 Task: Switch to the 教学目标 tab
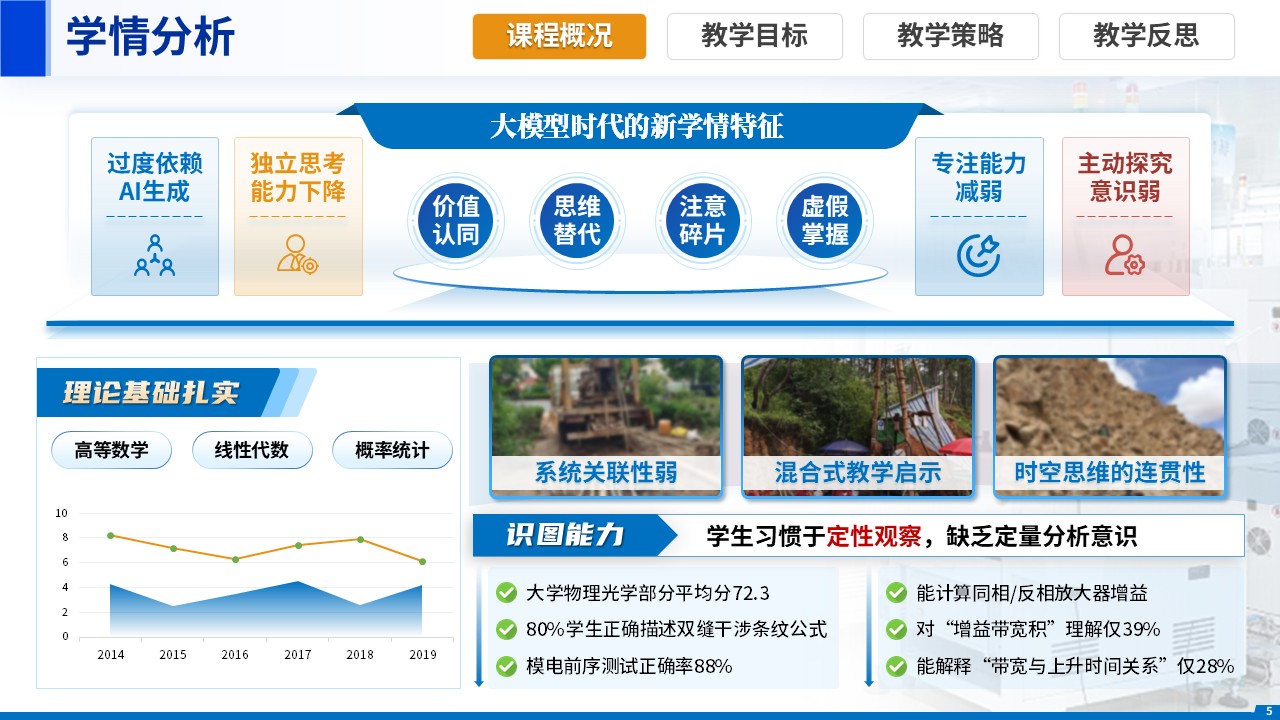754,37
